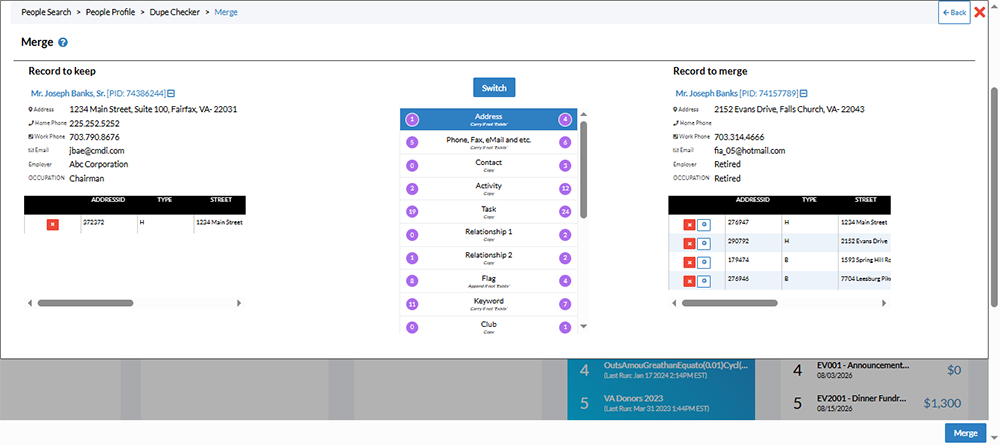Image resolution: width=1000 pixels, height=445 pixels.
Task: Select Phone, Fax, eMail and etc. category
Action: pos(489,143)
